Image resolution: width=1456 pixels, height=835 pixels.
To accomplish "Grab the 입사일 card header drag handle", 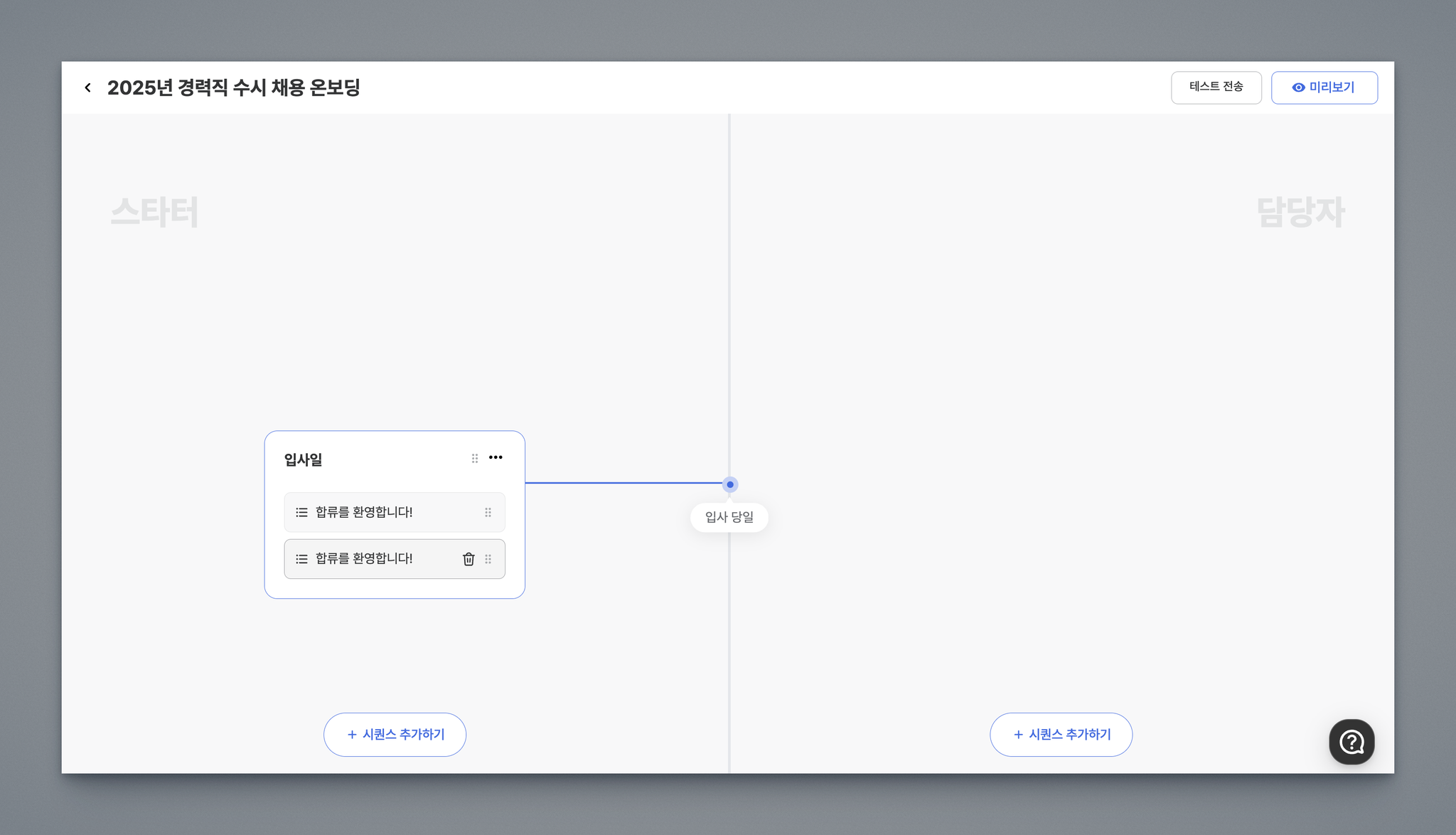I will [475, 458].
